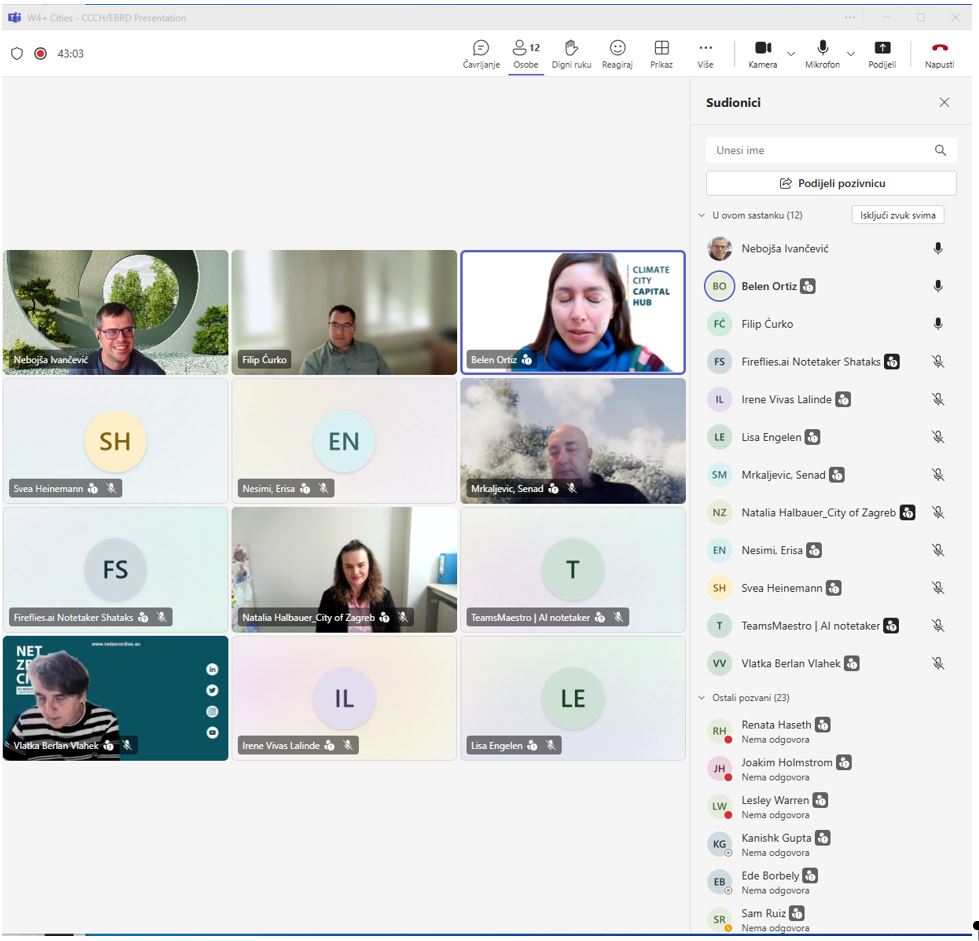The height and width of the screenshot is (941, 979).
Task: Expand the Kamera dropdown arrow
Action: [x=791, y=53]
